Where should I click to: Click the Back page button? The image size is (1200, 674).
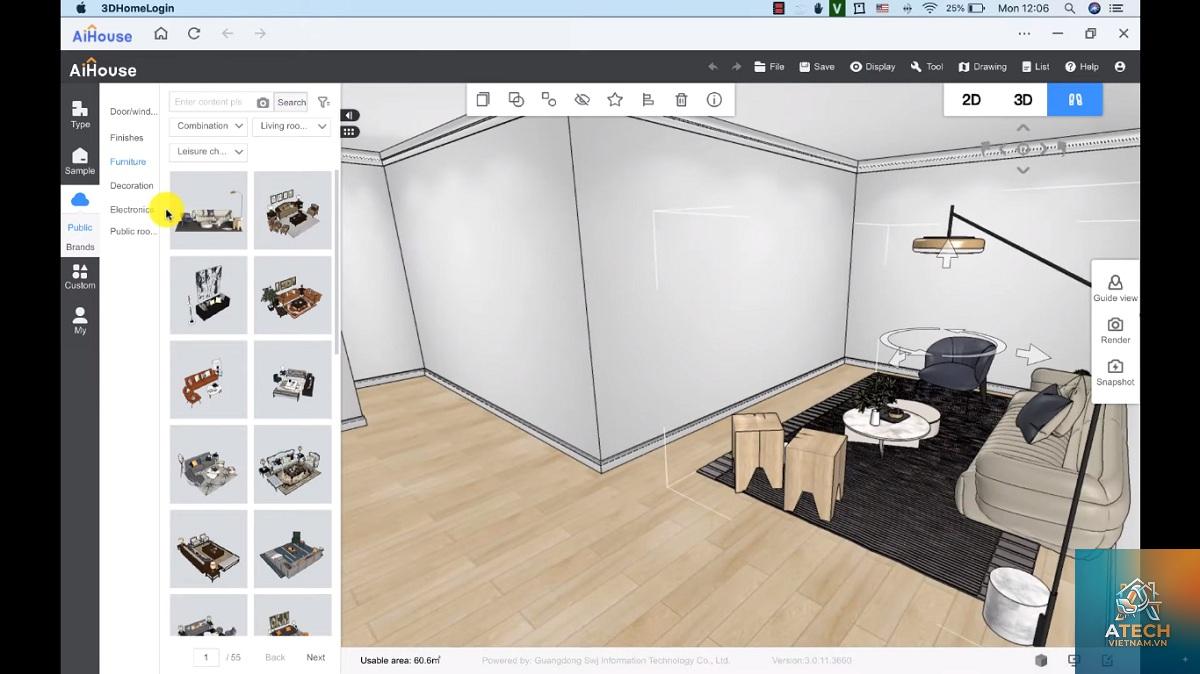click(x=275, y=657)
